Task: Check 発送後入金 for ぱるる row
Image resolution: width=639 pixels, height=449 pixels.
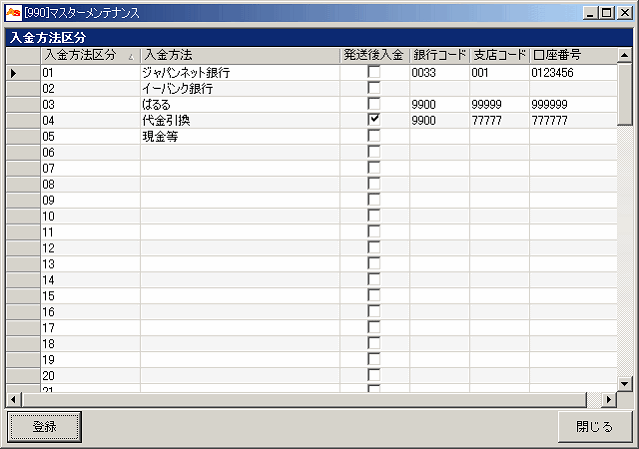Action: pyautogui.click(x=374, y=104)
